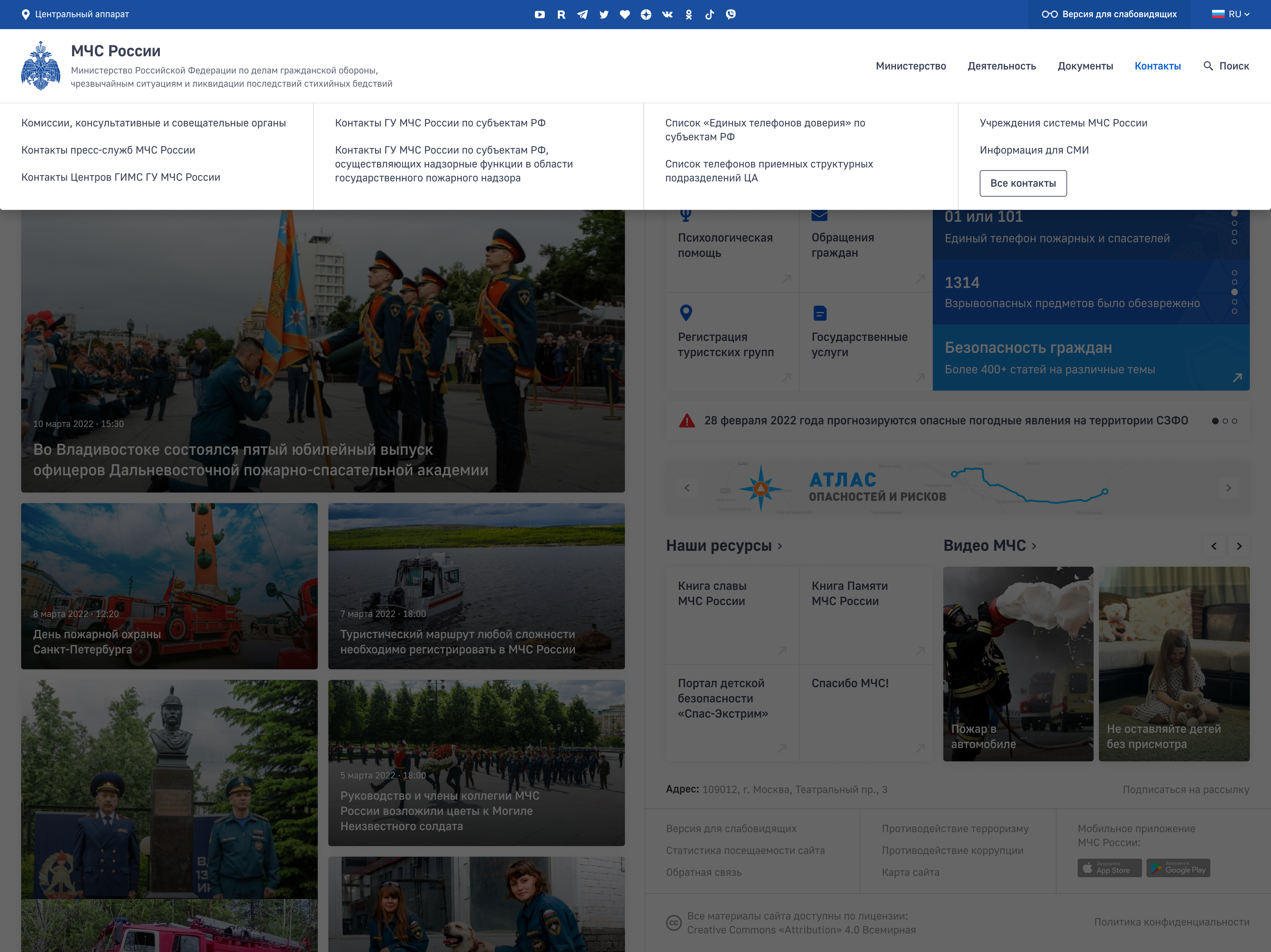Image resolution: width=1271 pixels, height=952 pixels.
Task: Open the Контакты menu item
Action: click(1157, 66)
